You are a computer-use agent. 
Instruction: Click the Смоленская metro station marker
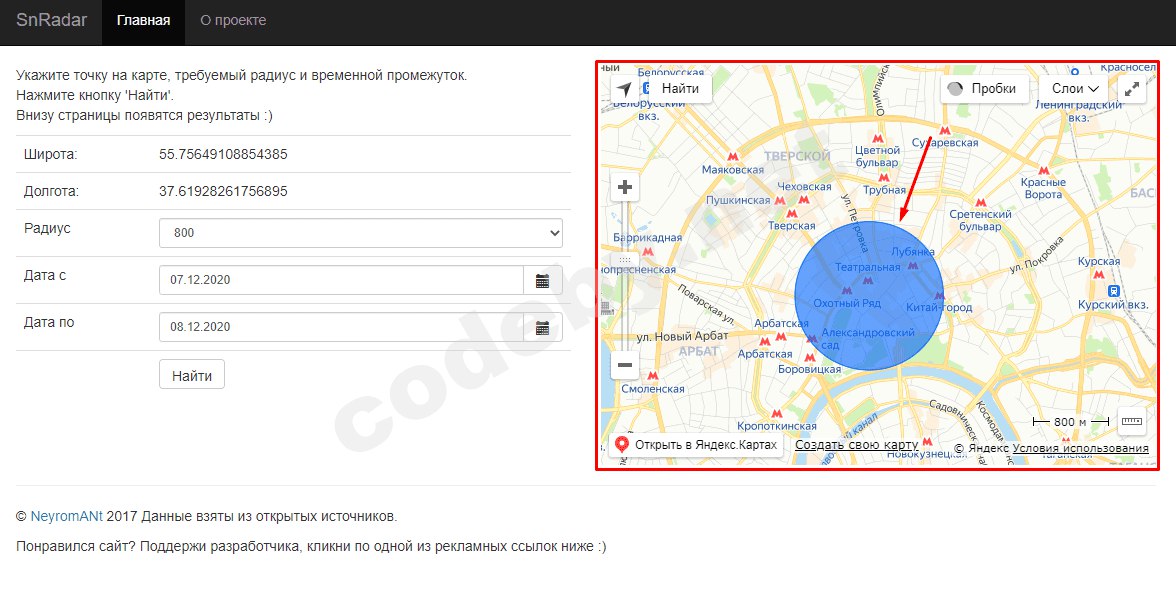point(652,376)
